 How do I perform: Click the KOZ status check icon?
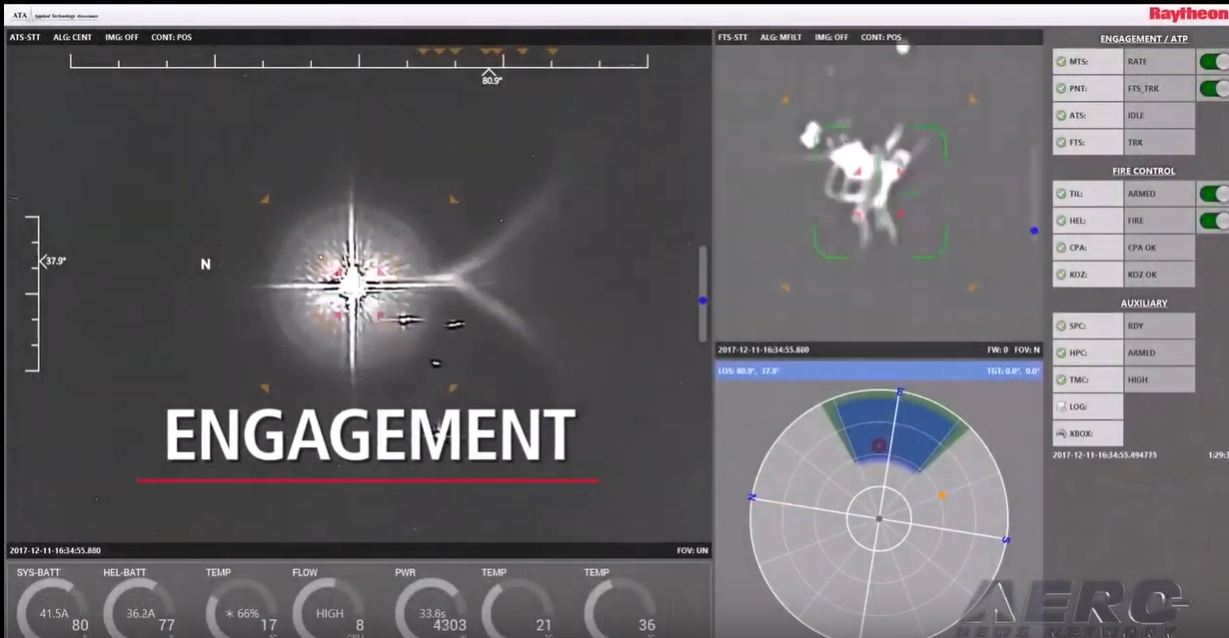pyautogui.click(x=1062, y=274)
